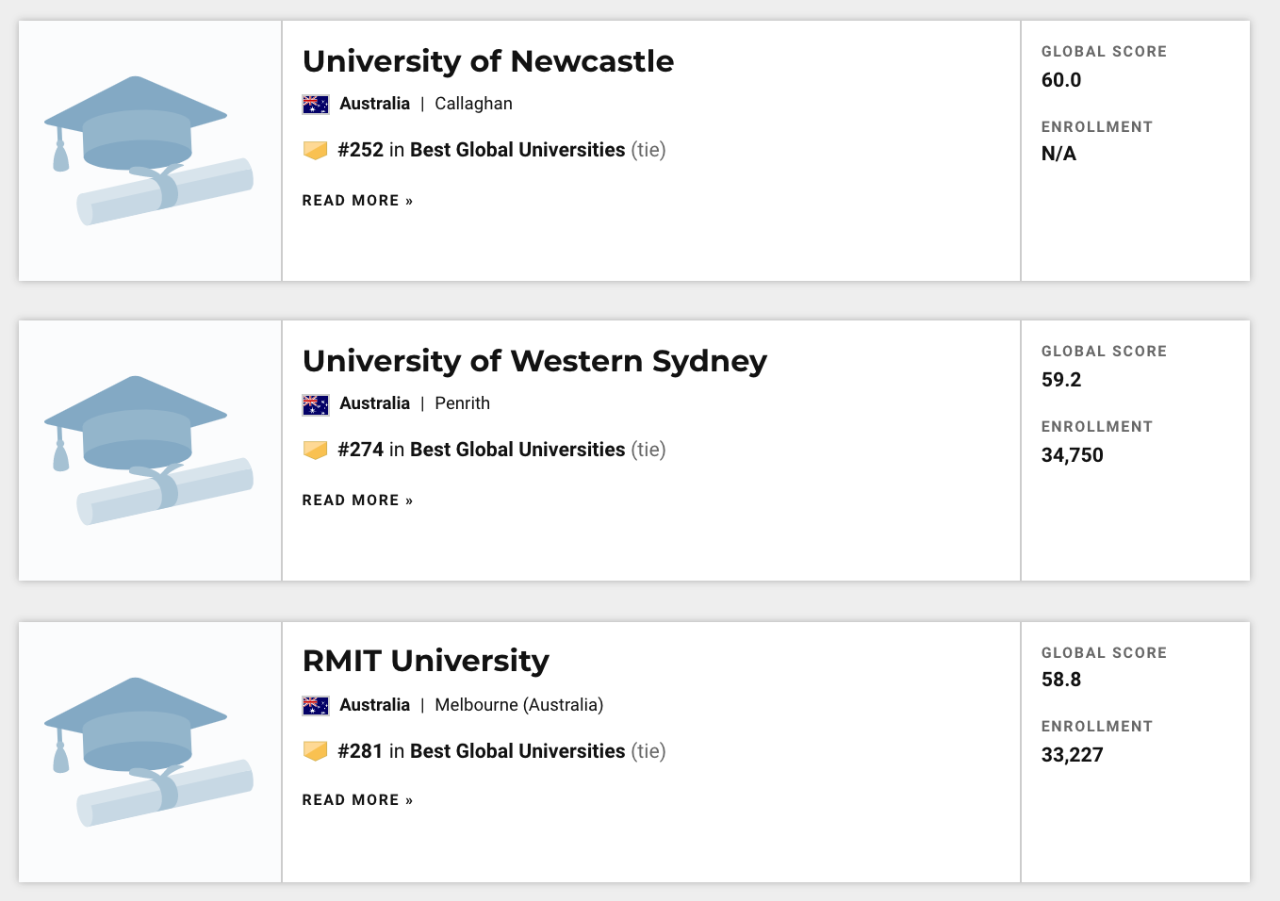This screenshot has height=901, width=1280.
Task: Click Read More under RMIT University
Action: (x=357, y=800)
